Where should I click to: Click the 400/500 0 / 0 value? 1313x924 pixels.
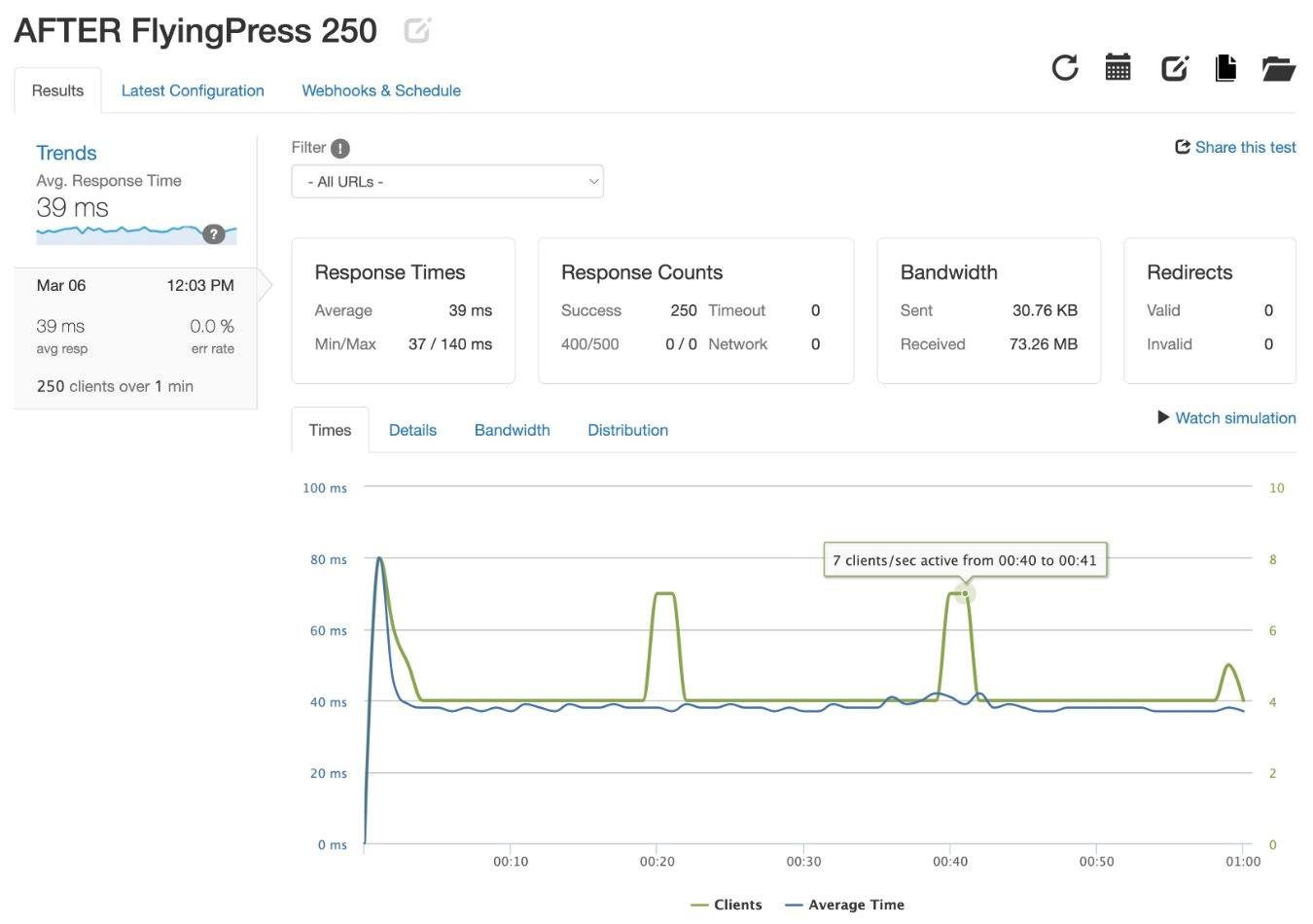(x=681, y=343)
